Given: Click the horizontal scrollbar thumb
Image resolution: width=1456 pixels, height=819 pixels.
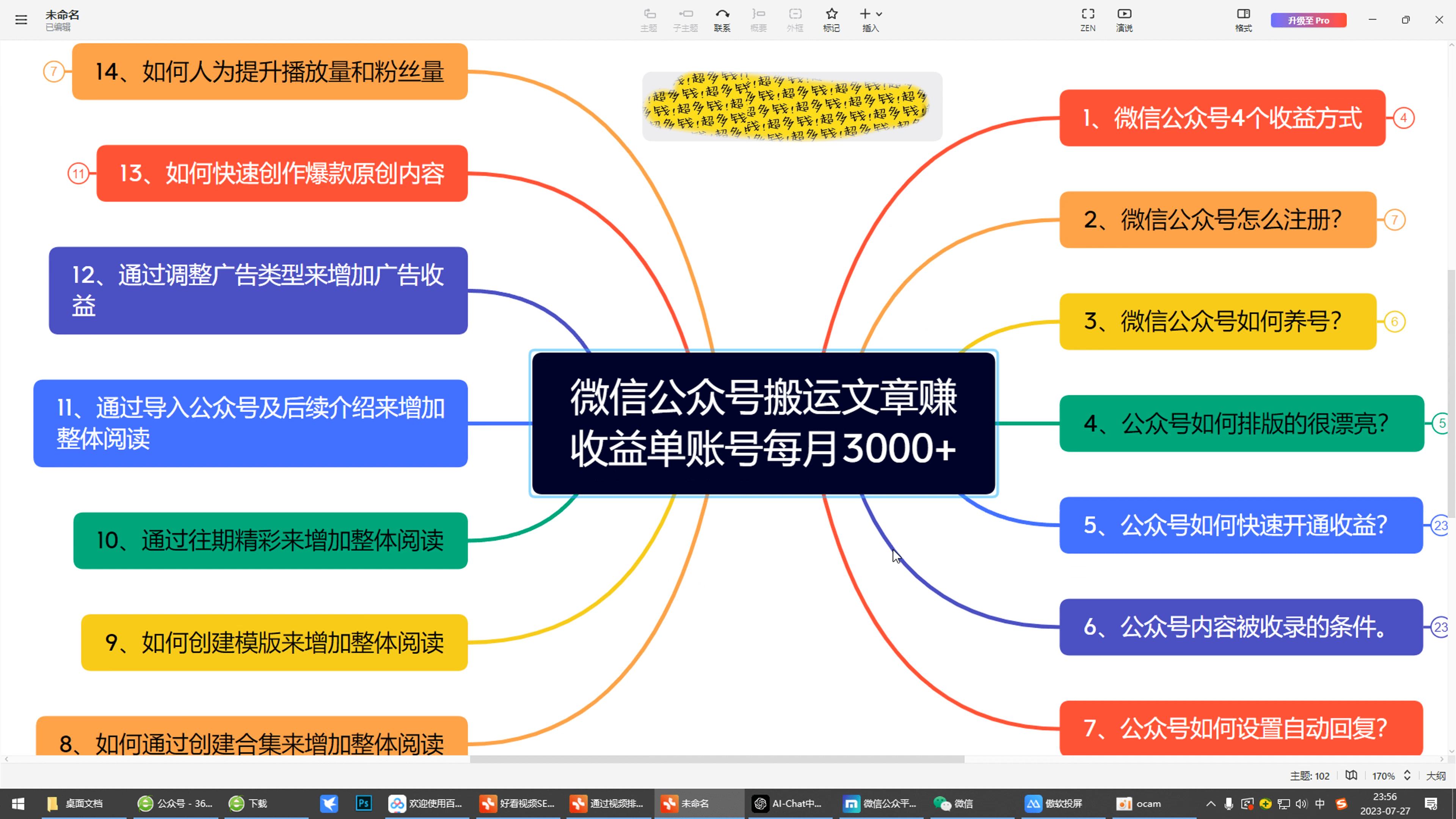Looking at the screenshot, I should click(x=717, y=759).
